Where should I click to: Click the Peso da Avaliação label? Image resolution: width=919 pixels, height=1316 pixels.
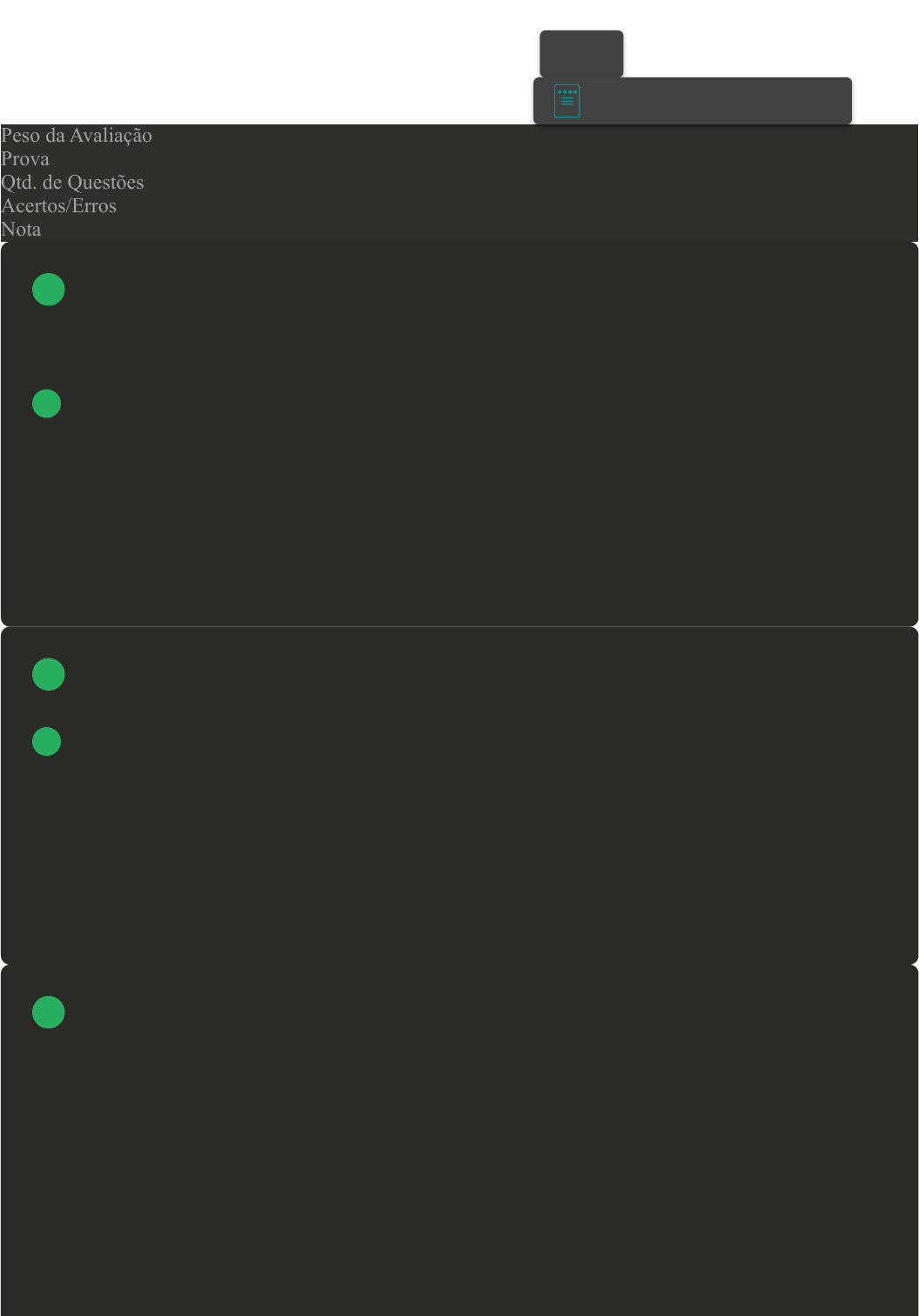point(77,136)
